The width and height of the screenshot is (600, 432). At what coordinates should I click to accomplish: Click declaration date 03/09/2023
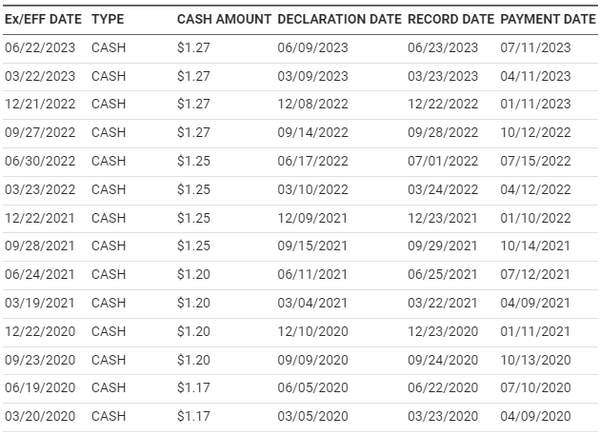[312, 75]
